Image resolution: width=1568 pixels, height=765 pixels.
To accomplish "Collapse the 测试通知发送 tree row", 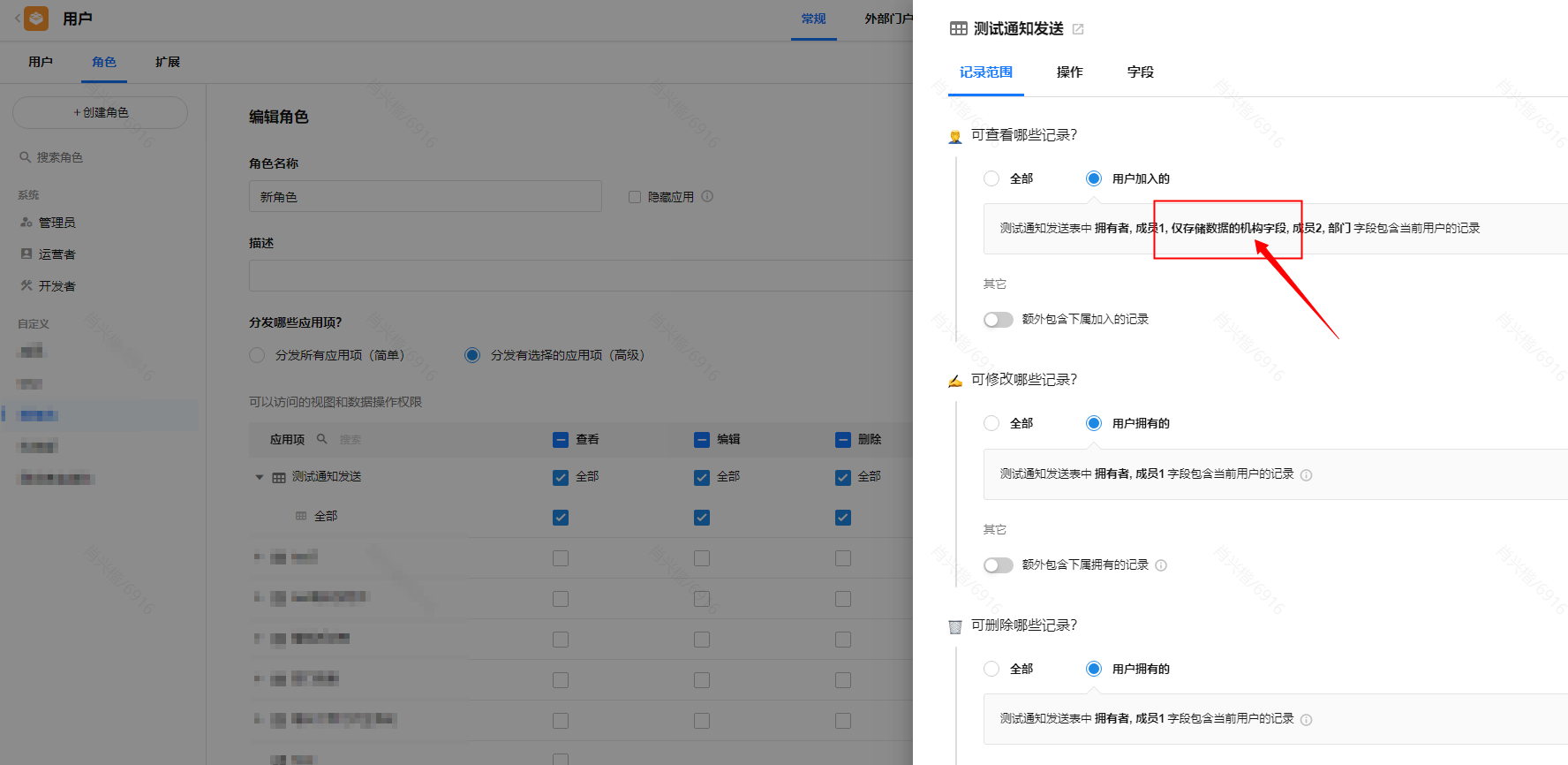I will [x=260, y=477].
